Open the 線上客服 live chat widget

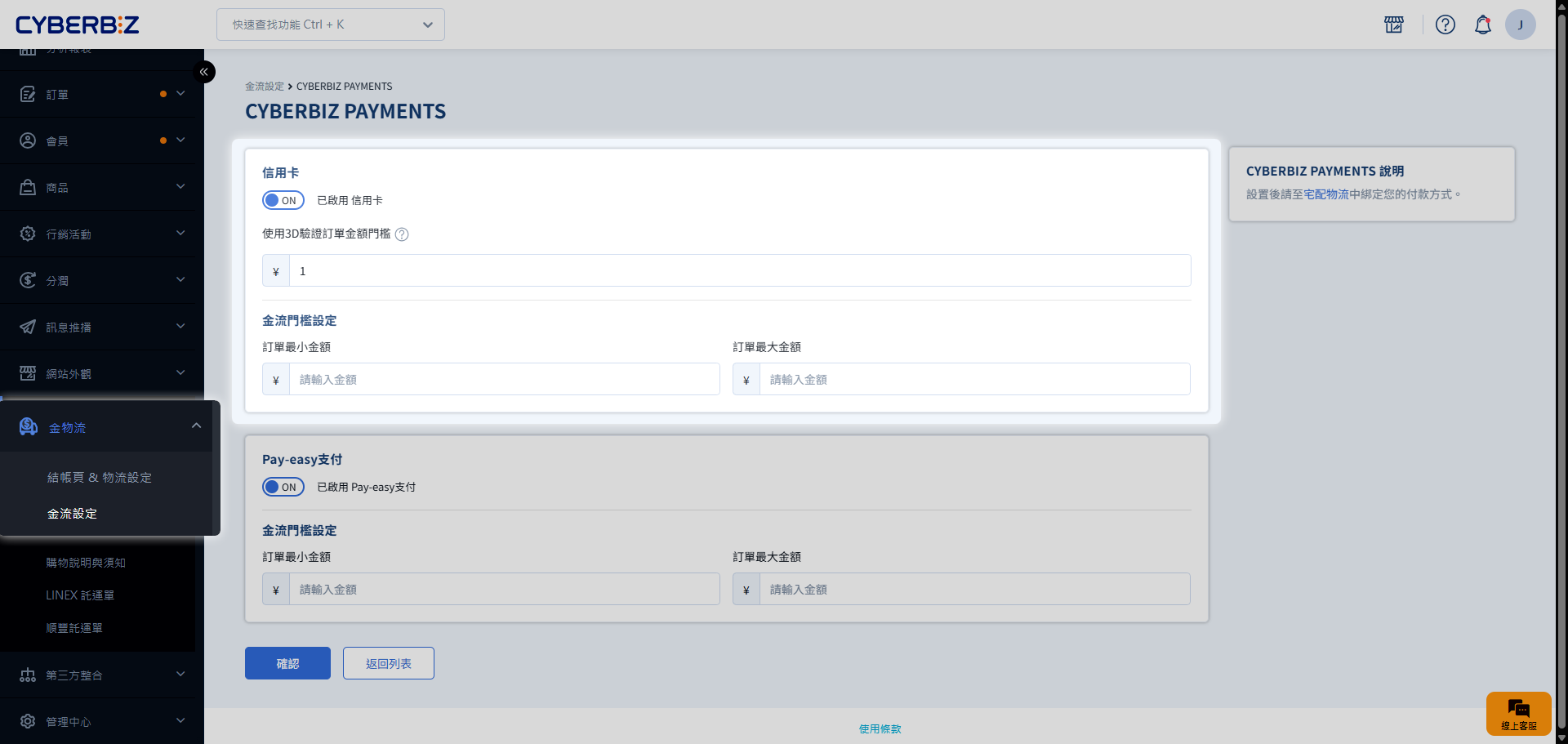[1518, 713]
